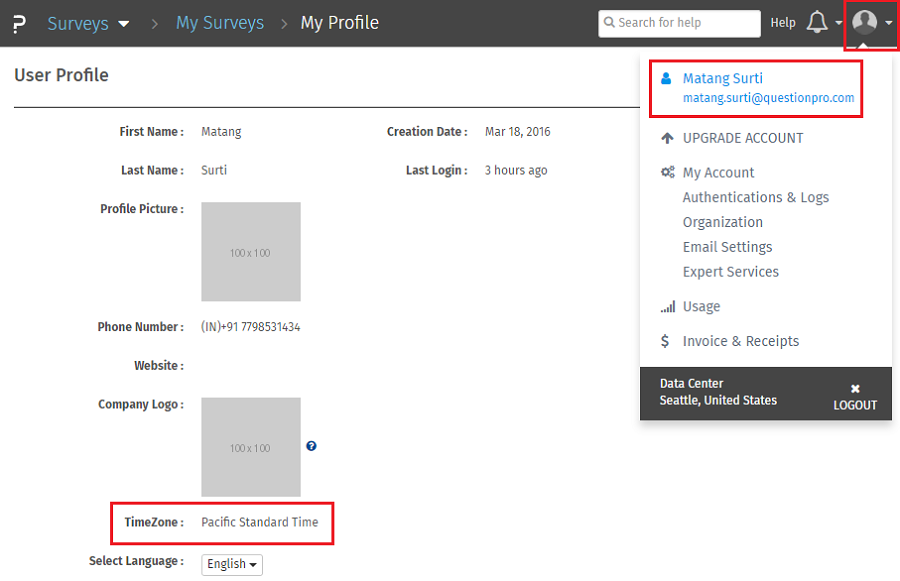
Task: Click the dollar icon beside Invoice & Receipts
Action: (x=665, y=341)
